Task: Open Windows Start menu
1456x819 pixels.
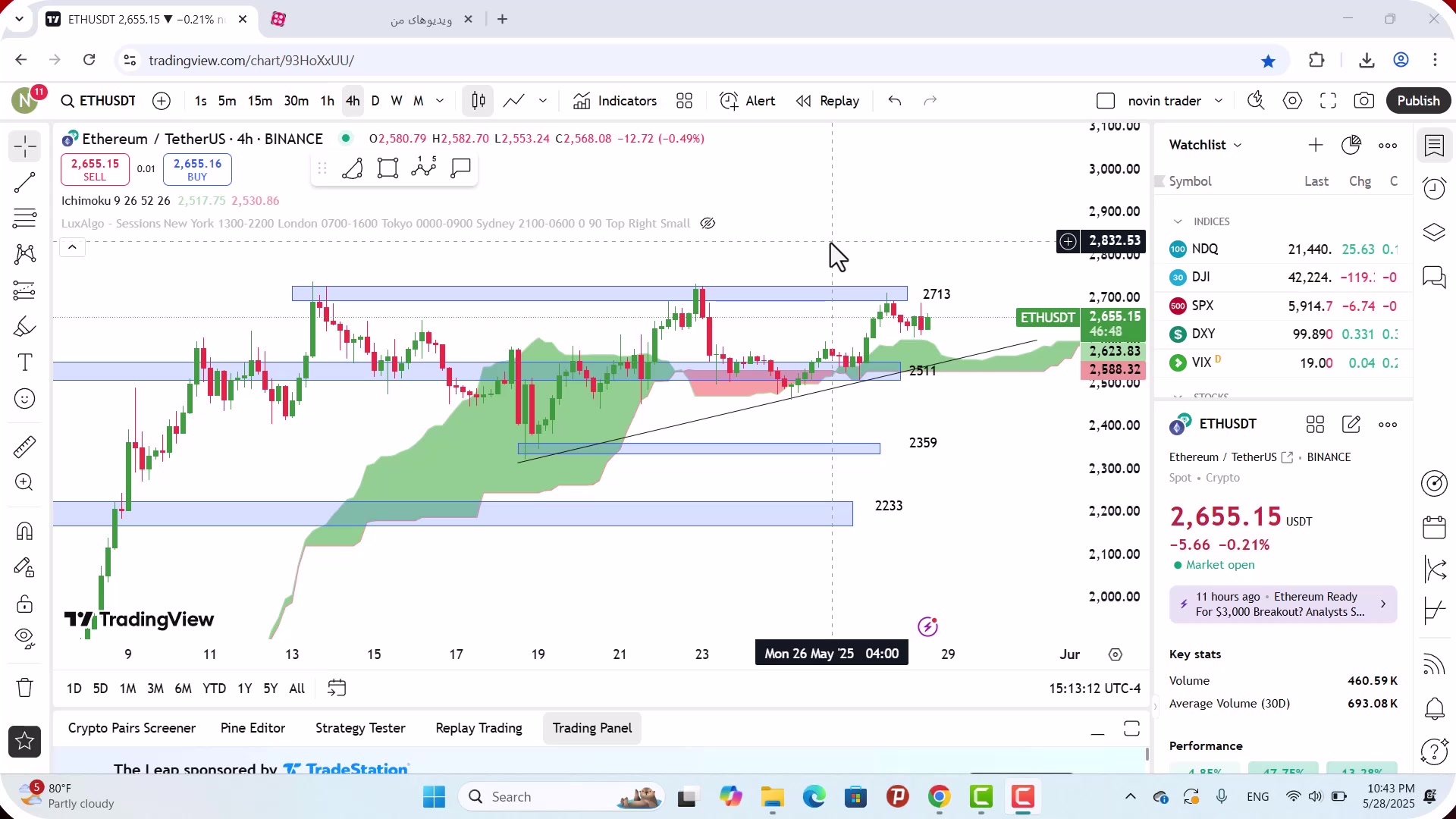Action: coord(435,797)
